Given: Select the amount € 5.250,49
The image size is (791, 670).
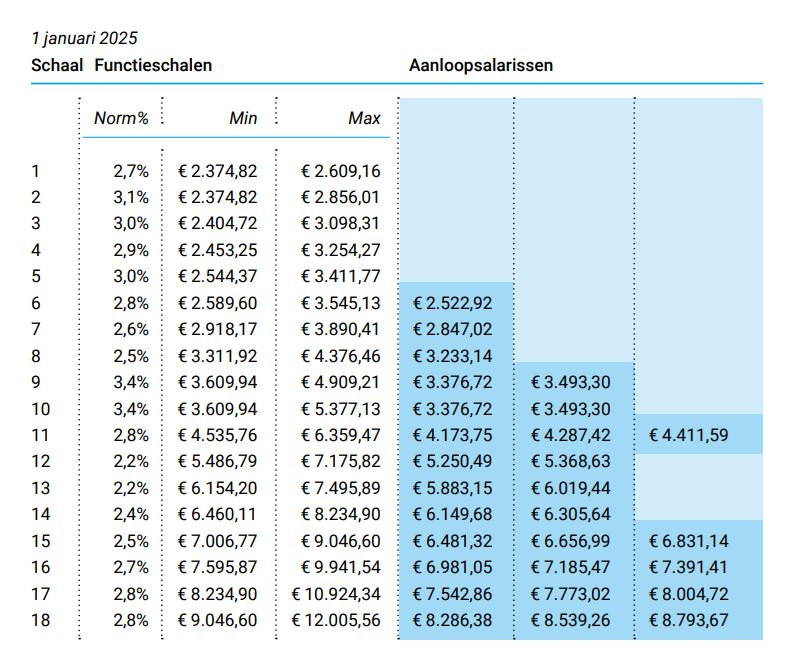Looking at the screenshot, I should pyautogui.click(x=456, y=461).
